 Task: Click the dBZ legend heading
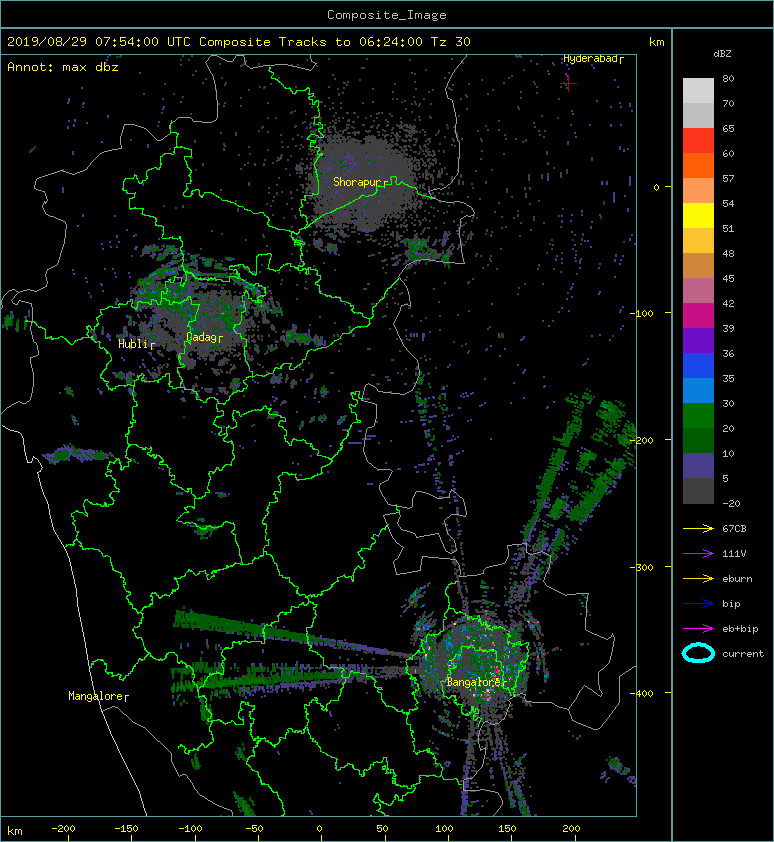(x=722, y=54)
